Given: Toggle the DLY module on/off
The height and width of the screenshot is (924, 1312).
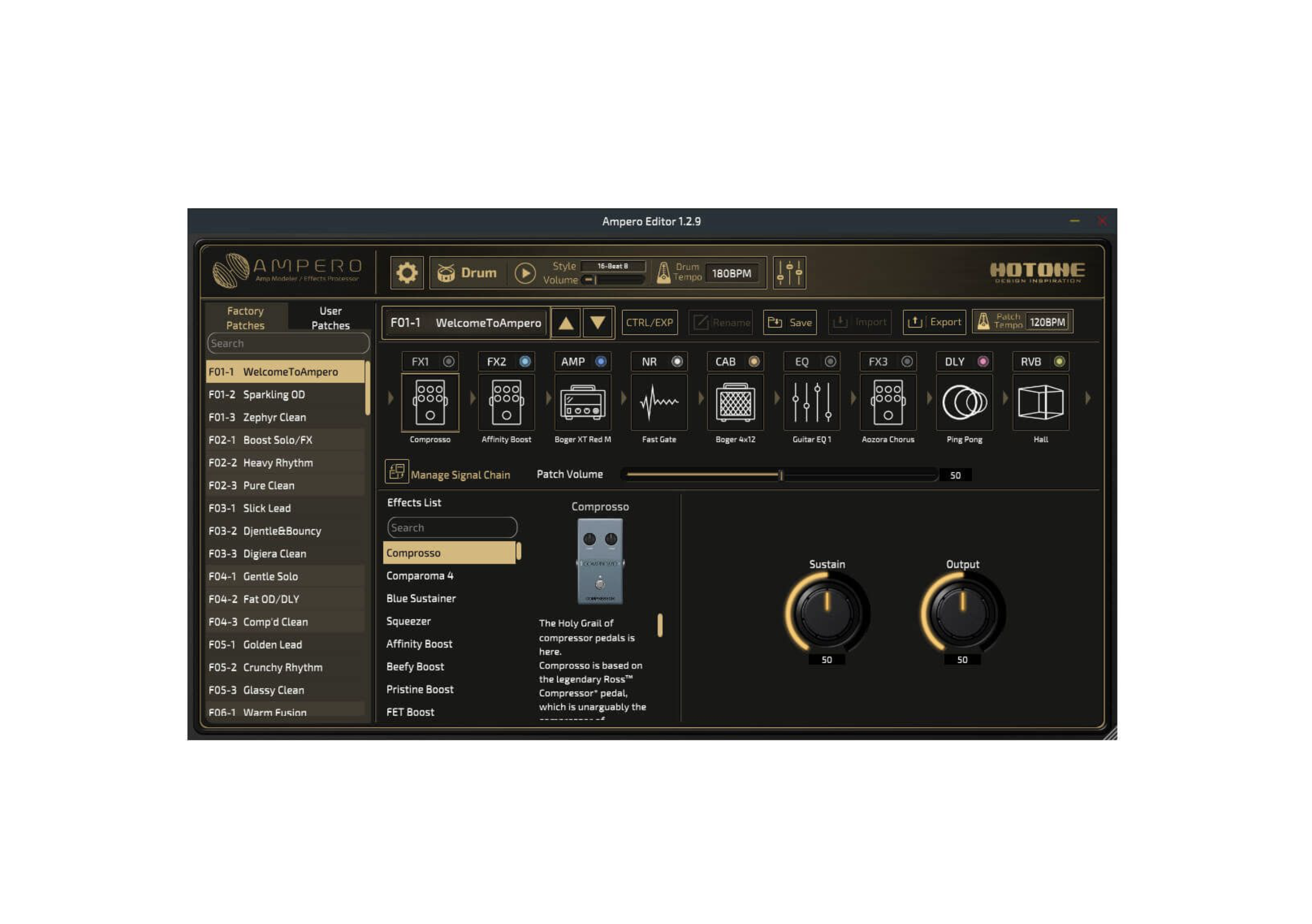Looking at the screenshot, I should click(983, 362).
